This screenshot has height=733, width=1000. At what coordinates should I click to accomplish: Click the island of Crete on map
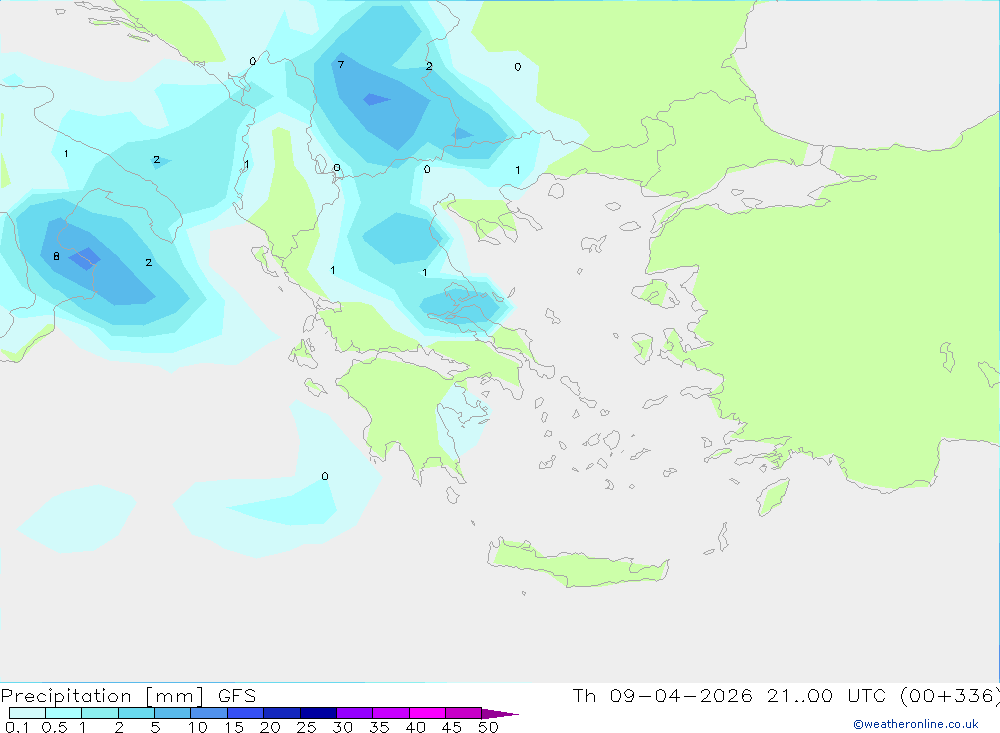pos(578,564)
